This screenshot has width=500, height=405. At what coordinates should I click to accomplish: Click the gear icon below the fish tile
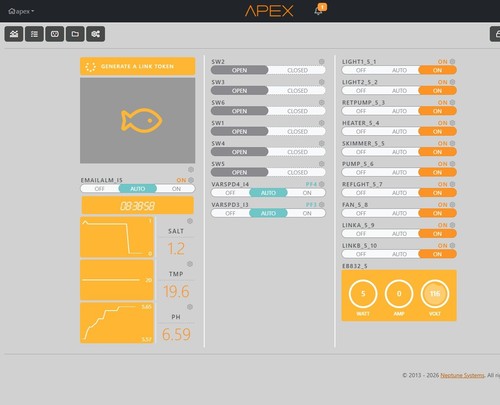coord(191,170)
